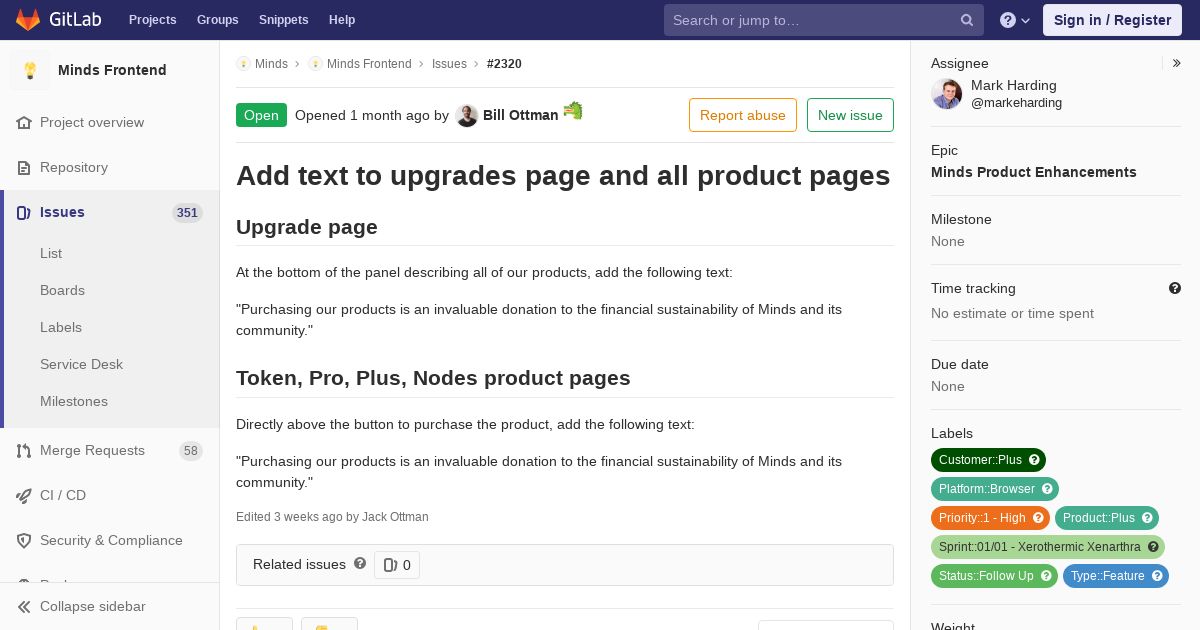Click Sign in / Register button

tap(1112, 20)
